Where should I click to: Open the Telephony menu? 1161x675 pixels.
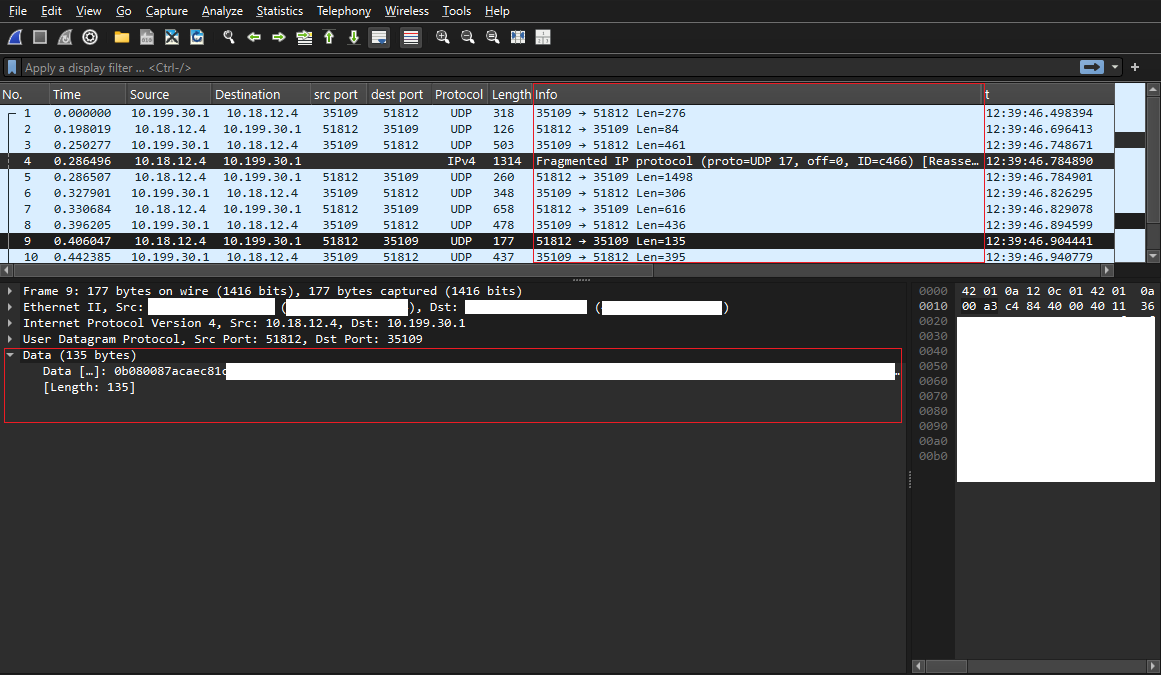point(343,11)
